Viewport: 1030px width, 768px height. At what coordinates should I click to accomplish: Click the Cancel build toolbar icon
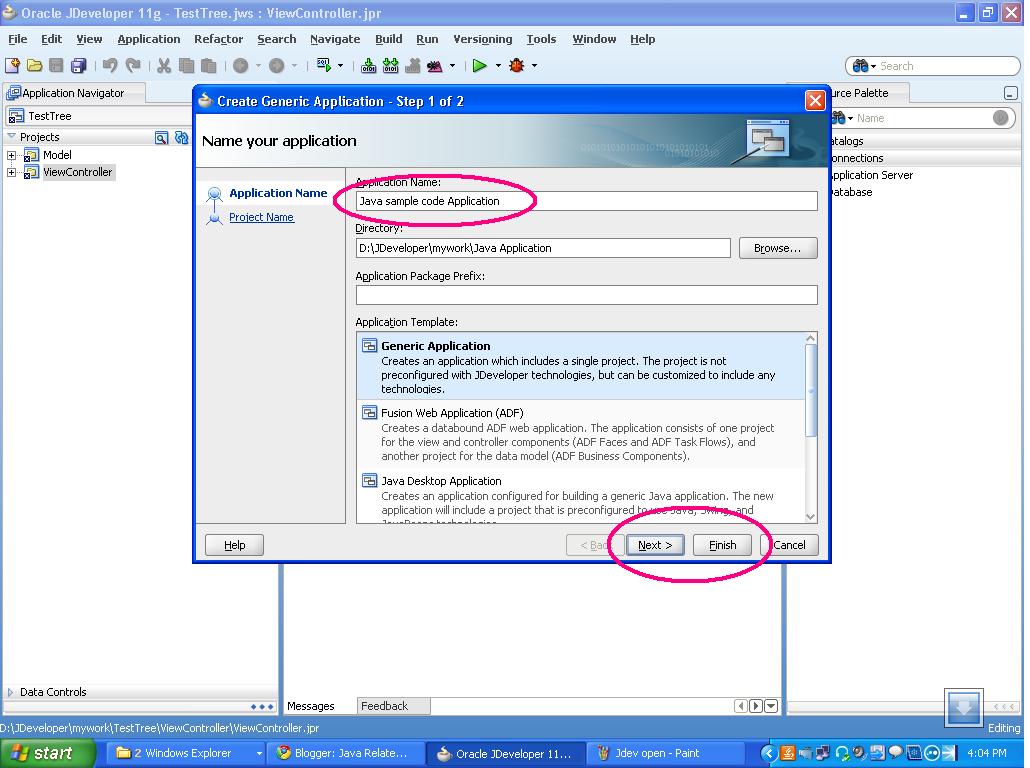(413, 66)
